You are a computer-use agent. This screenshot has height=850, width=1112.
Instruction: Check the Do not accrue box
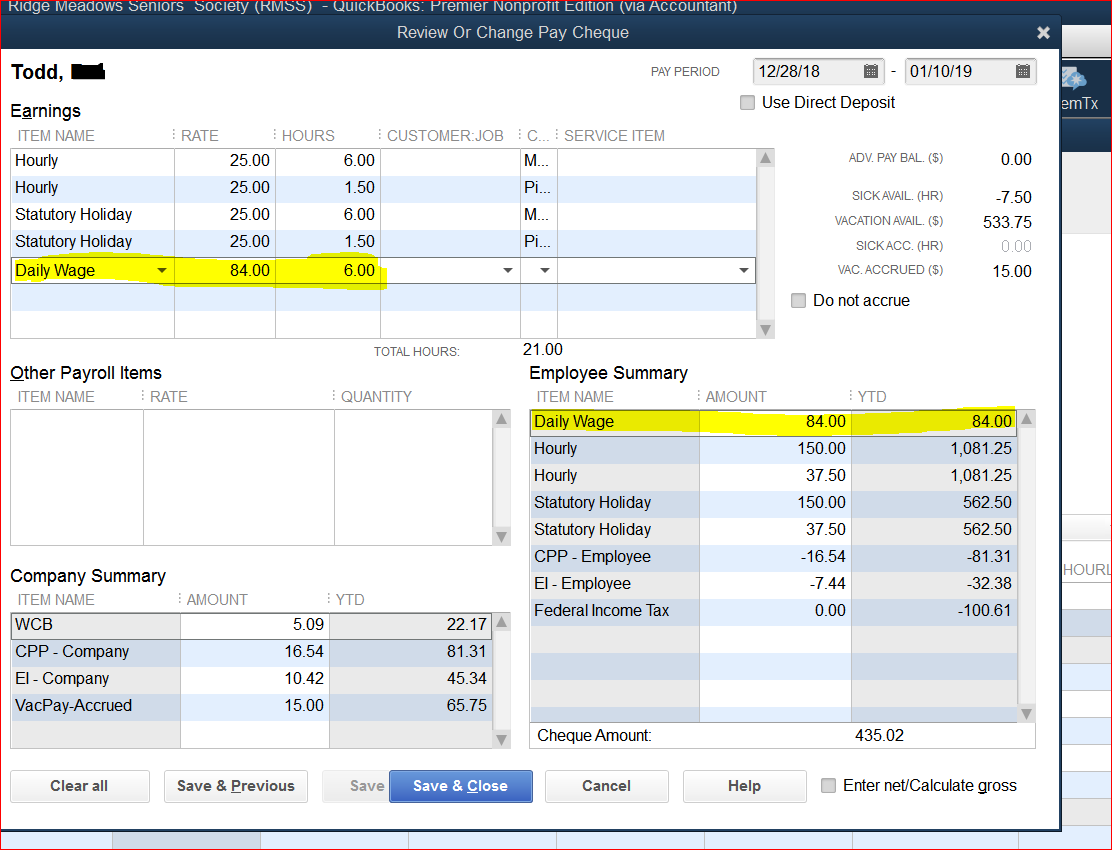click(798, 300)
